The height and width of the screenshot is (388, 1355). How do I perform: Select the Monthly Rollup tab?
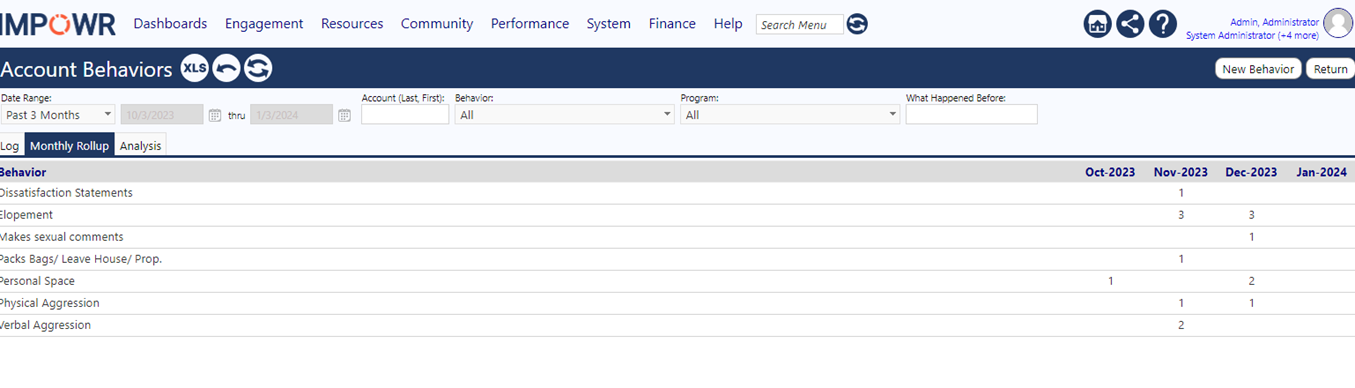pyautogui.click(x=70, y=146)
